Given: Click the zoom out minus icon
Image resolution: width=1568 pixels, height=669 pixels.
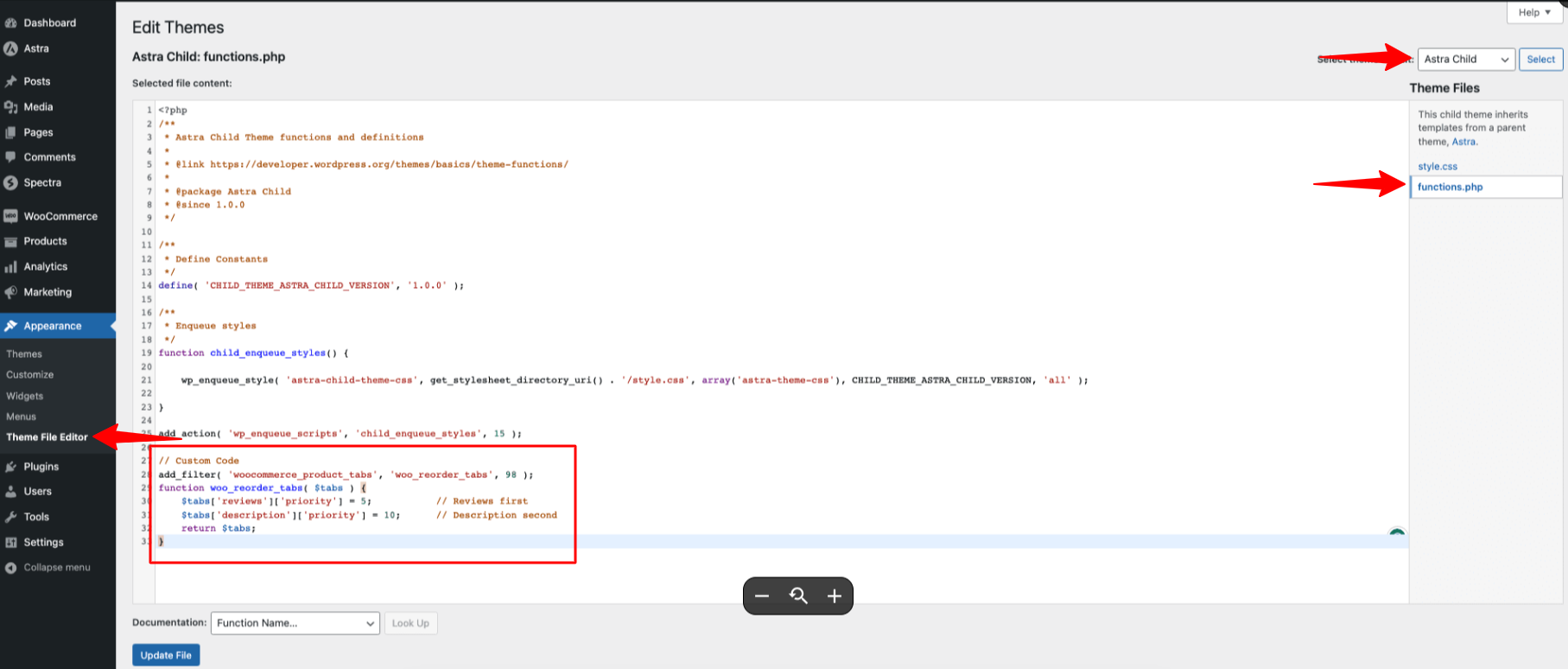Looking at the screenshot, I should (762, 596).
